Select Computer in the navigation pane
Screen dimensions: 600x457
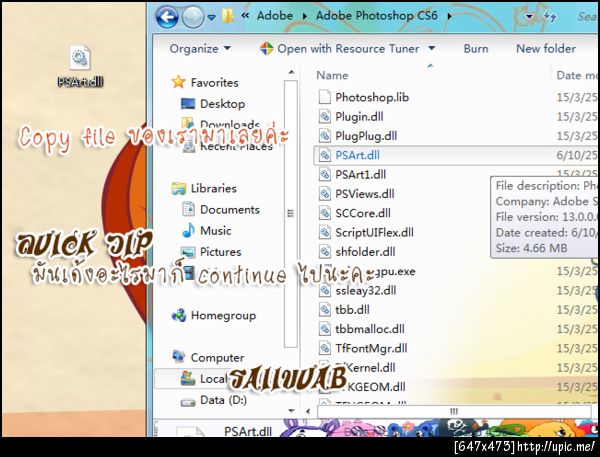[x=217, y=357]
